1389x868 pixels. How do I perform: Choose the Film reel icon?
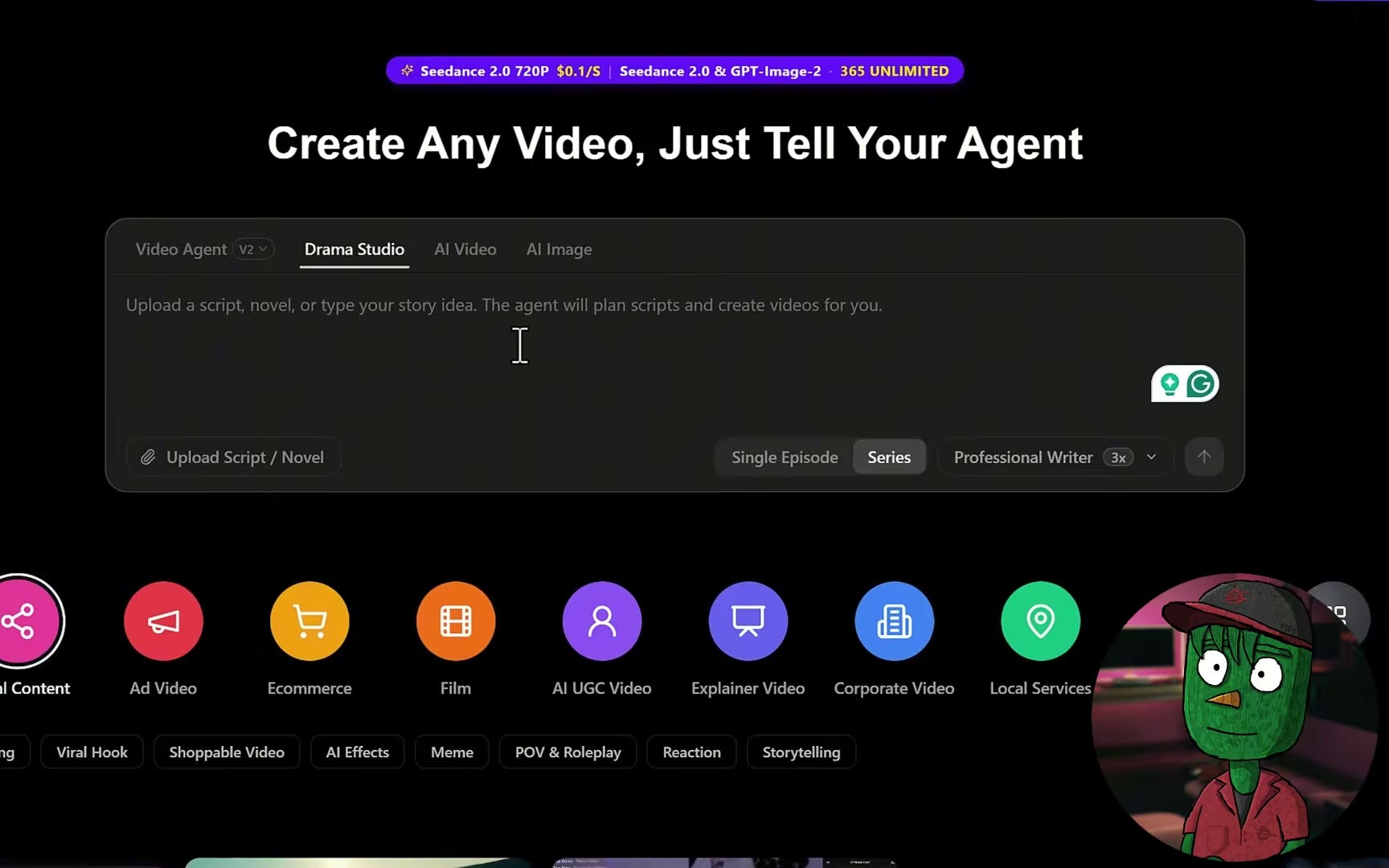[456, 621]
